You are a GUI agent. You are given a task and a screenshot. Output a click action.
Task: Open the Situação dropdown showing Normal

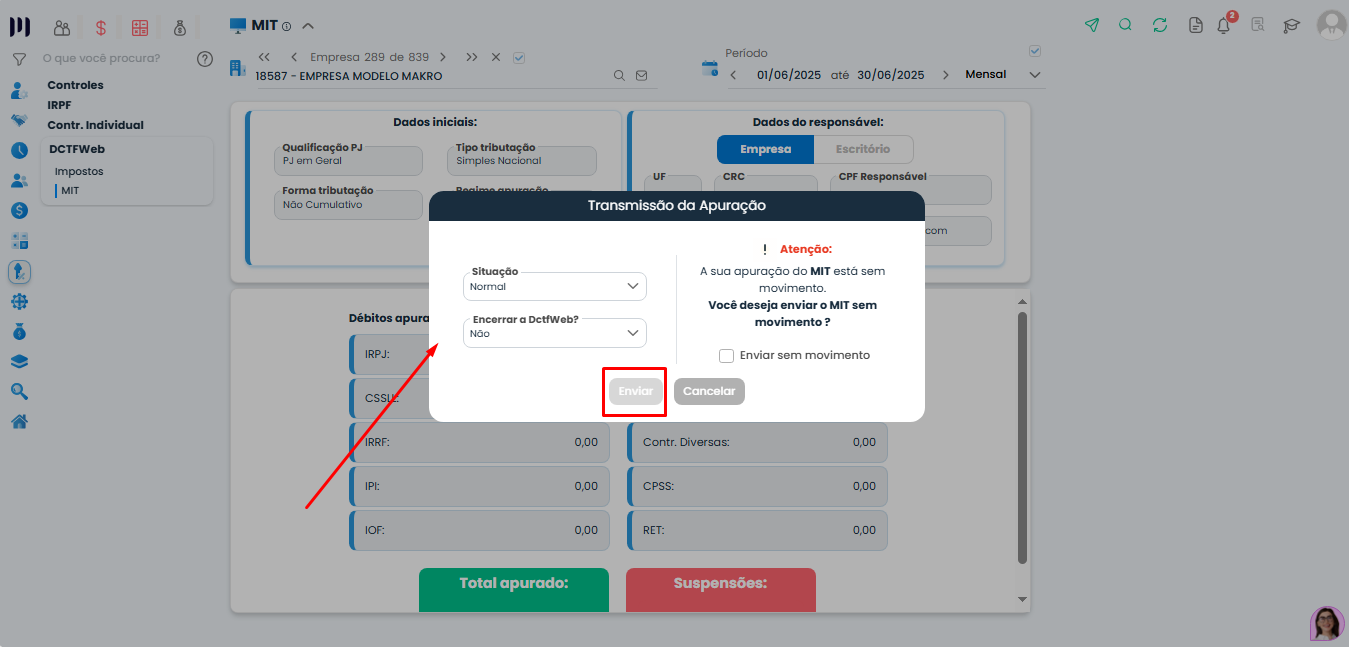555,286
